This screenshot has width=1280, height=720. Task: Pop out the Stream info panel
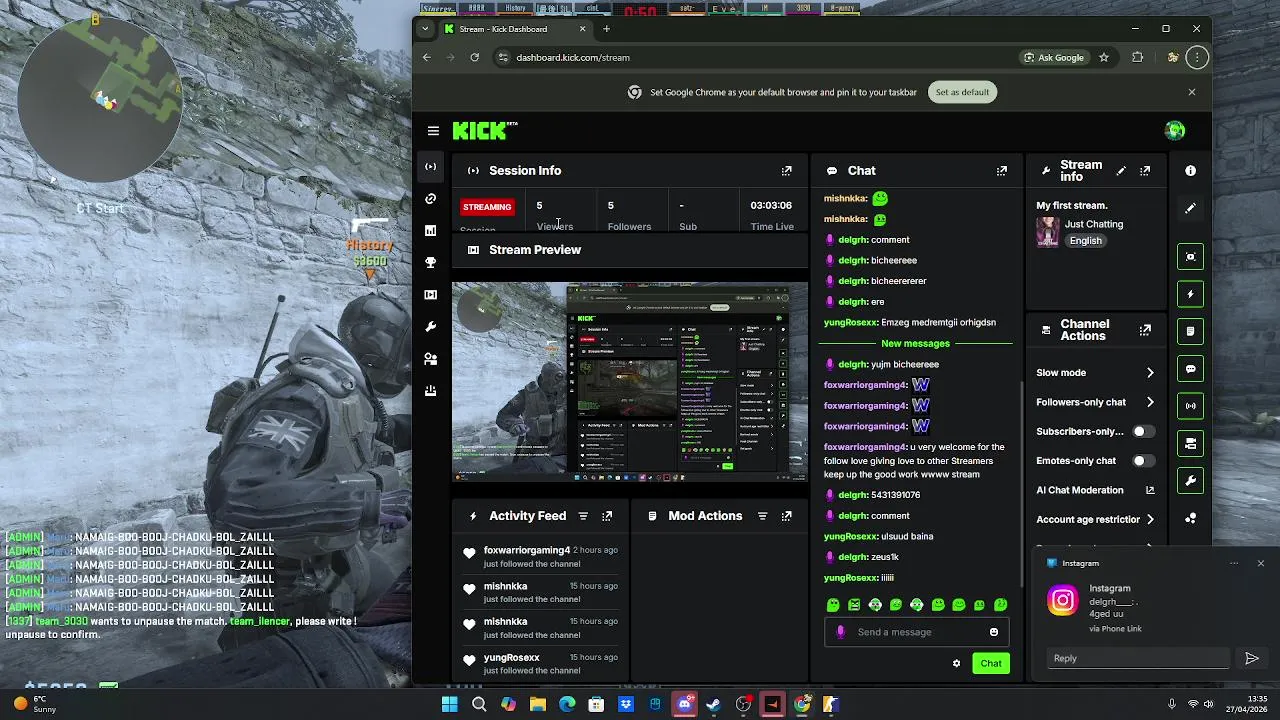[x=1145, y=171]
